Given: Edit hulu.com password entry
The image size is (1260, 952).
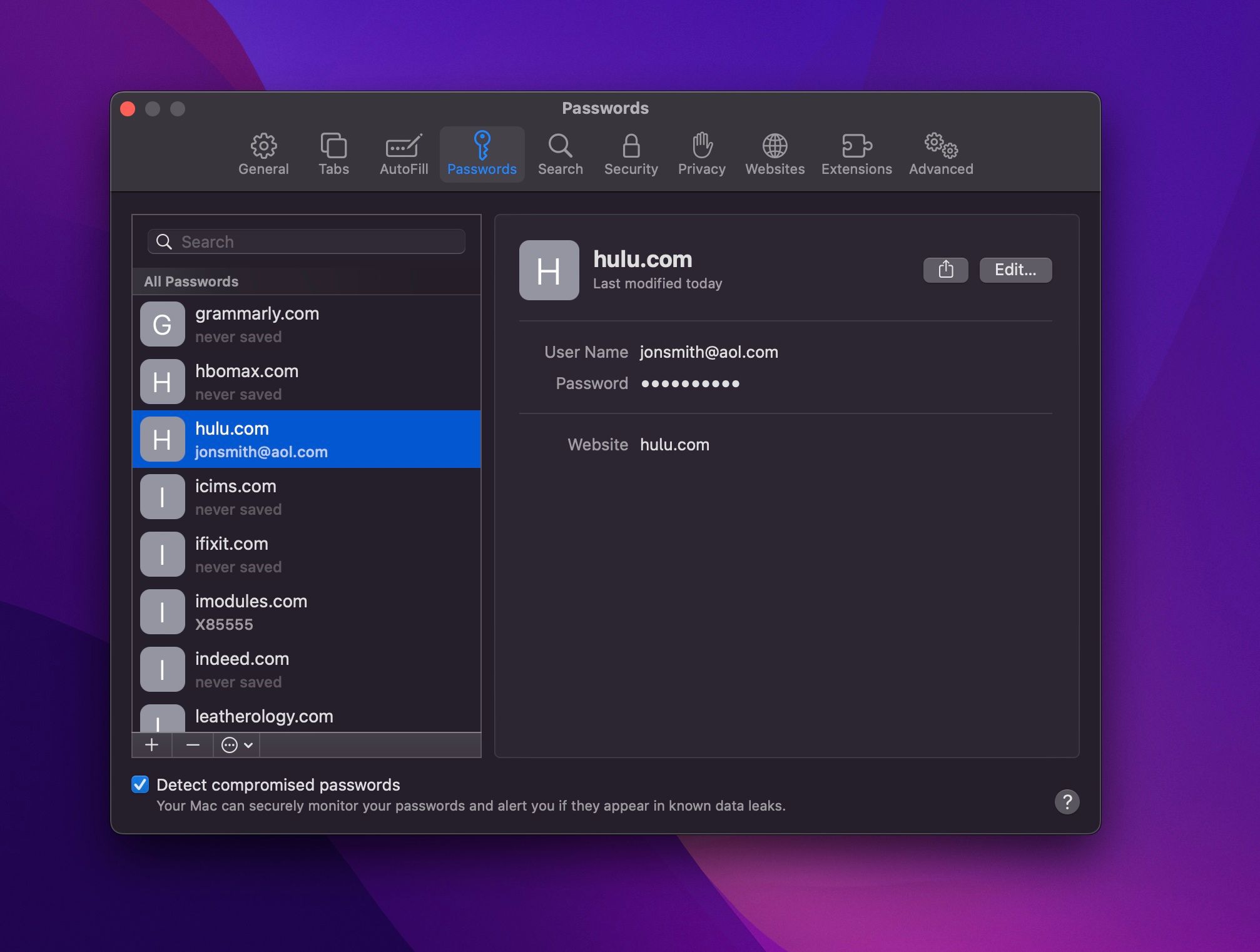Looking at the screenshot, I should 1016,269.
